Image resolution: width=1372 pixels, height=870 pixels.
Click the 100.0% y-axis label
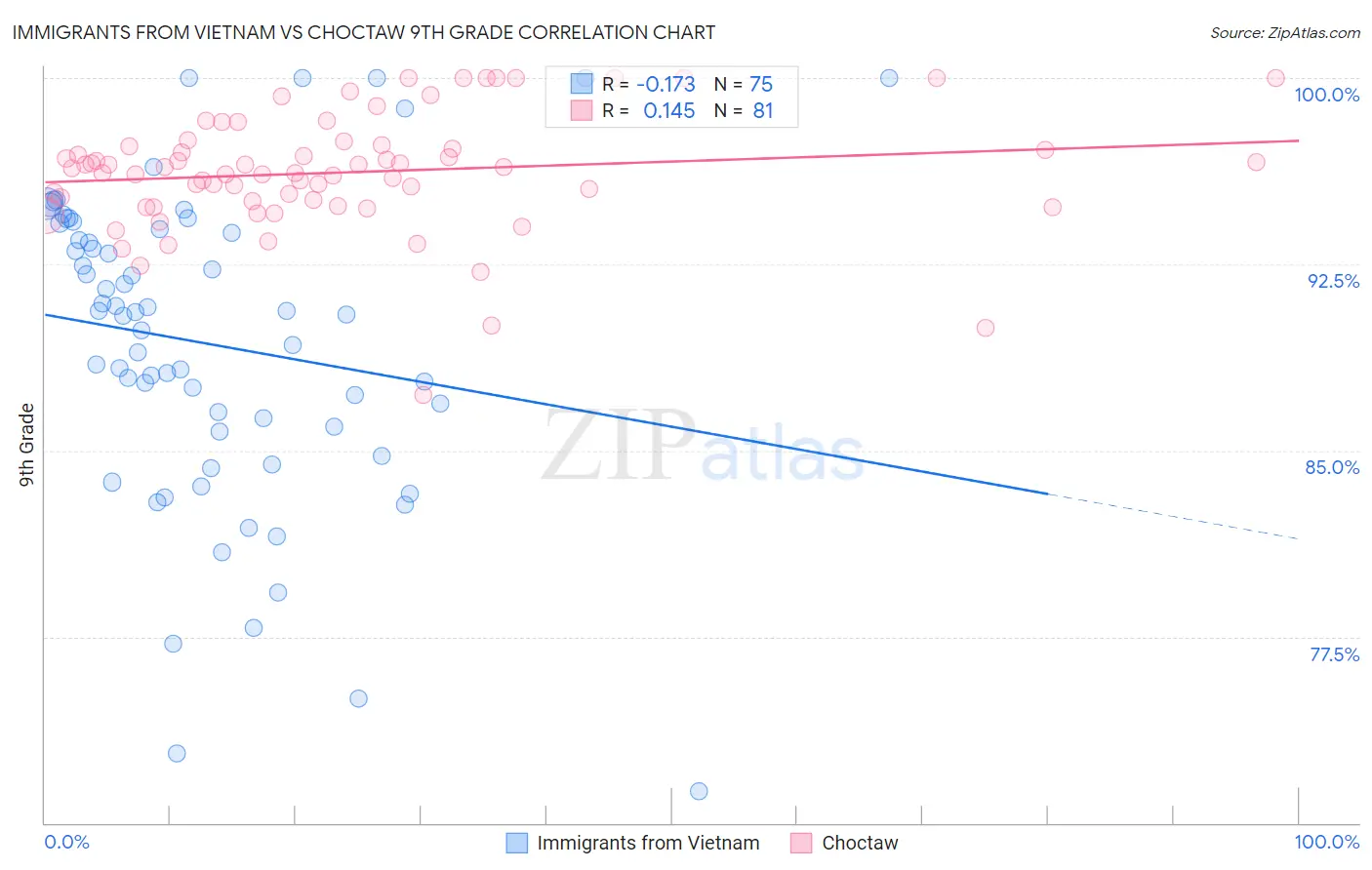point(1326,95)
